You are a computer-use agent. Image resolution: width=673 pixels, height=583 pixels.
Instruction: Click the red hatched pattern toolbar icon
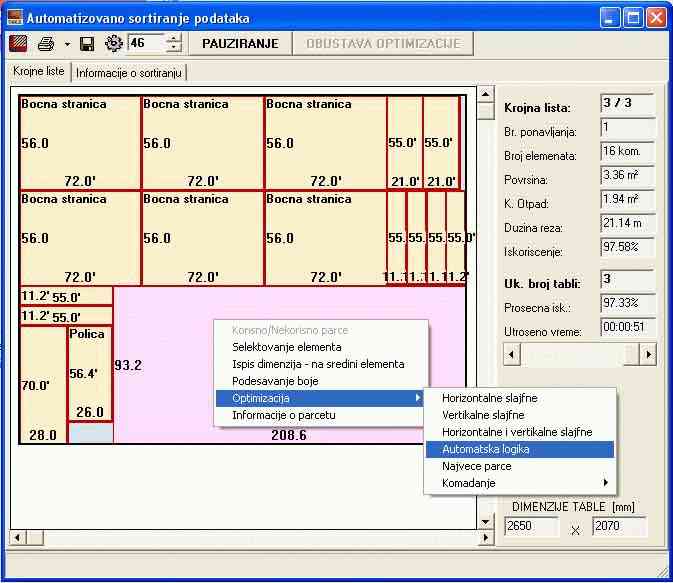[x=19, y=44]
